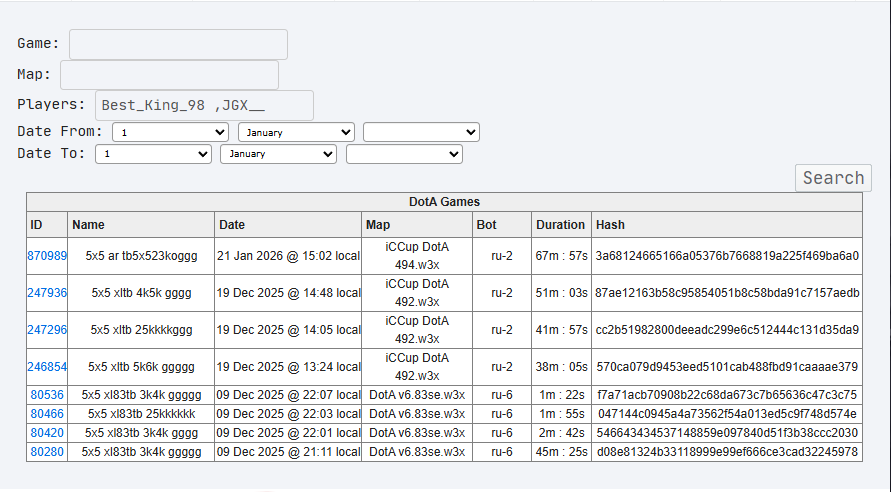
Task: Expand the Date To month dropdown
Action: 279,154
